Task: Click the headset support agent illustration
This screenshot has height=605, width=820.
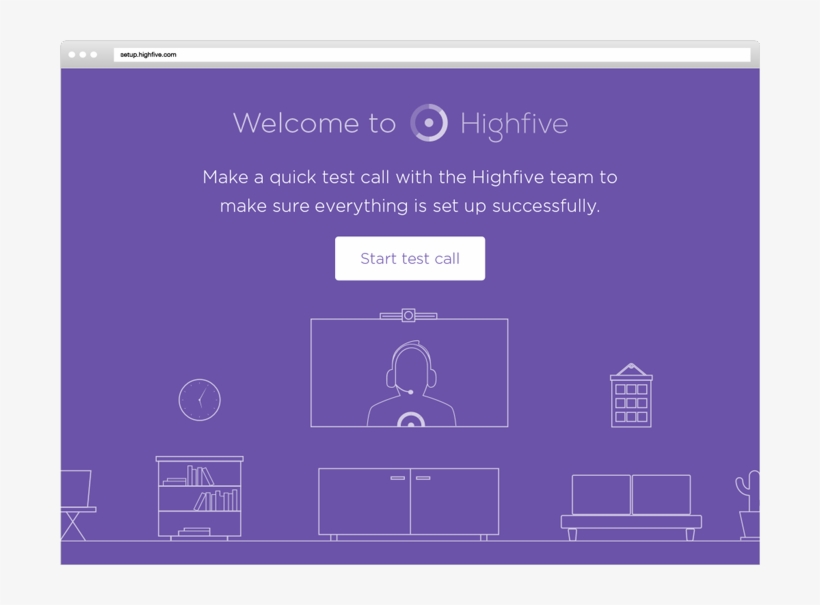Action: point(411,383)
